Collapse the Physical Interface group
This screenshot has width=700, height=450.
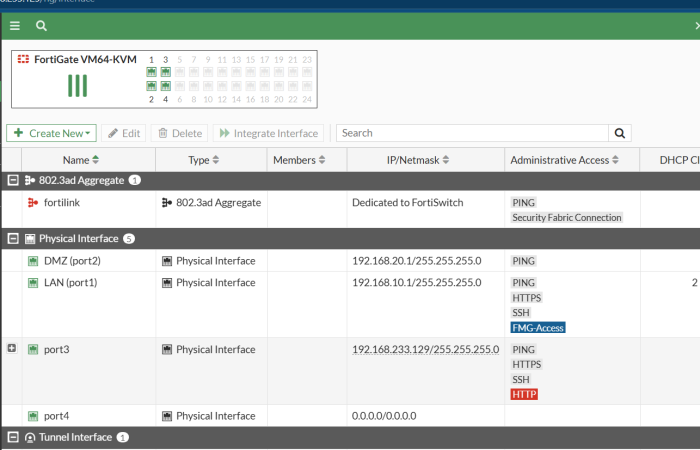coord(13,239)
